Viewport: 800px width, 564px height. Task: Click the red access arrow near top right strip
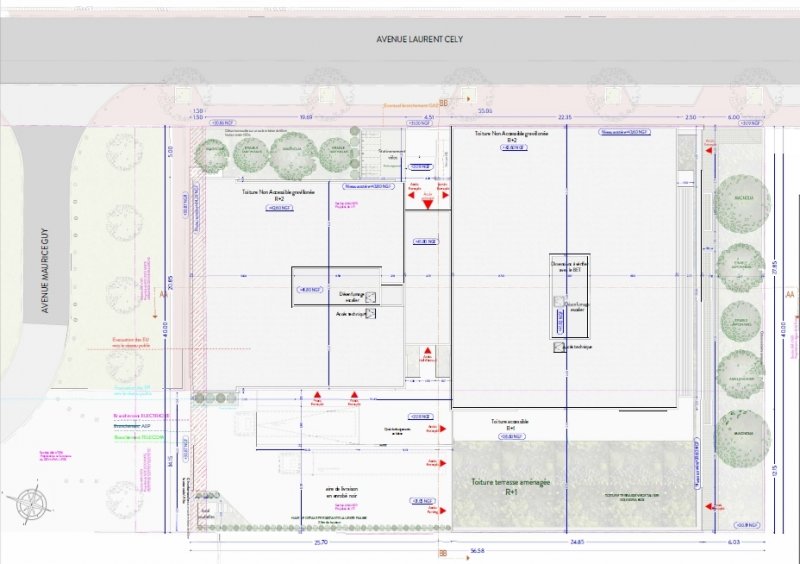tap(709, 150)
